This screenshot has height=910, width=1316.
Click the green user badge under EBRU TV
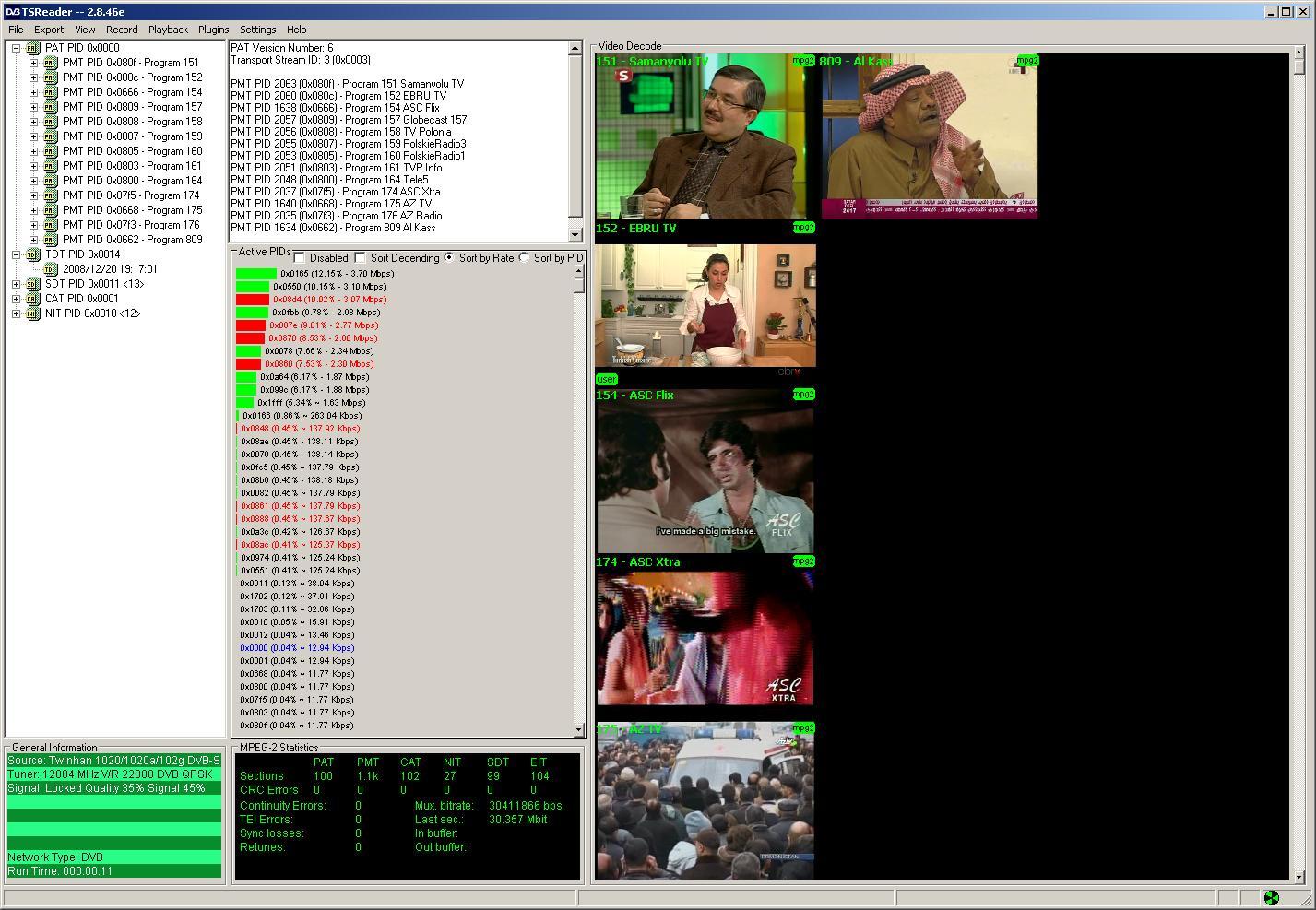[x=607, y=379]
